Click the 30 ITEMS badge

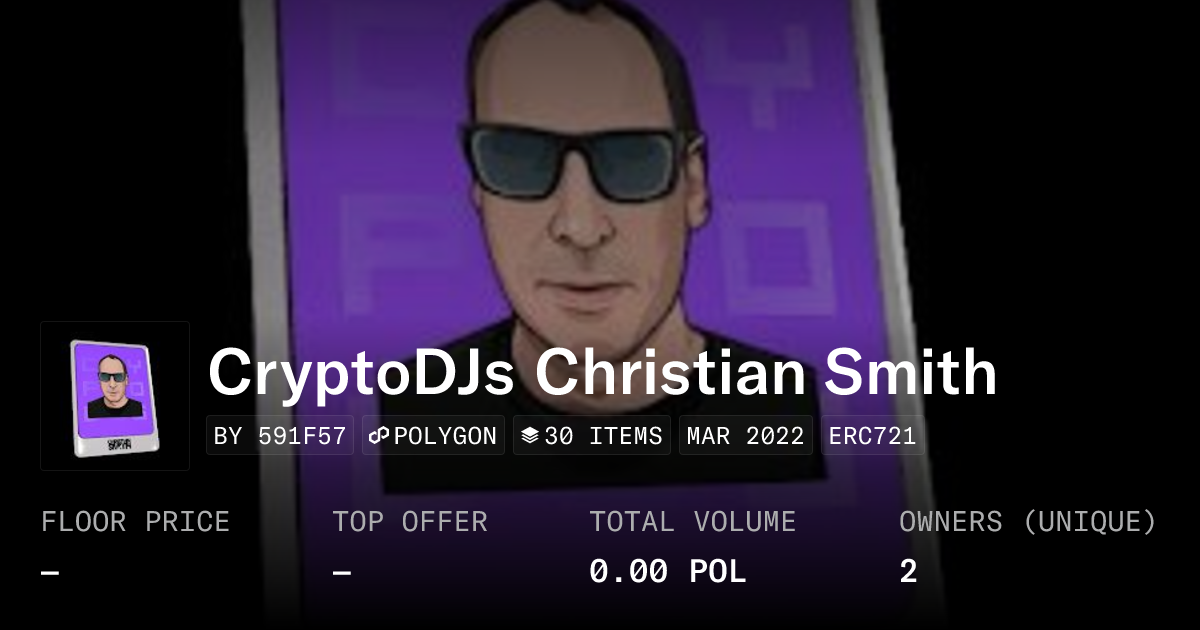click(592, 436)
